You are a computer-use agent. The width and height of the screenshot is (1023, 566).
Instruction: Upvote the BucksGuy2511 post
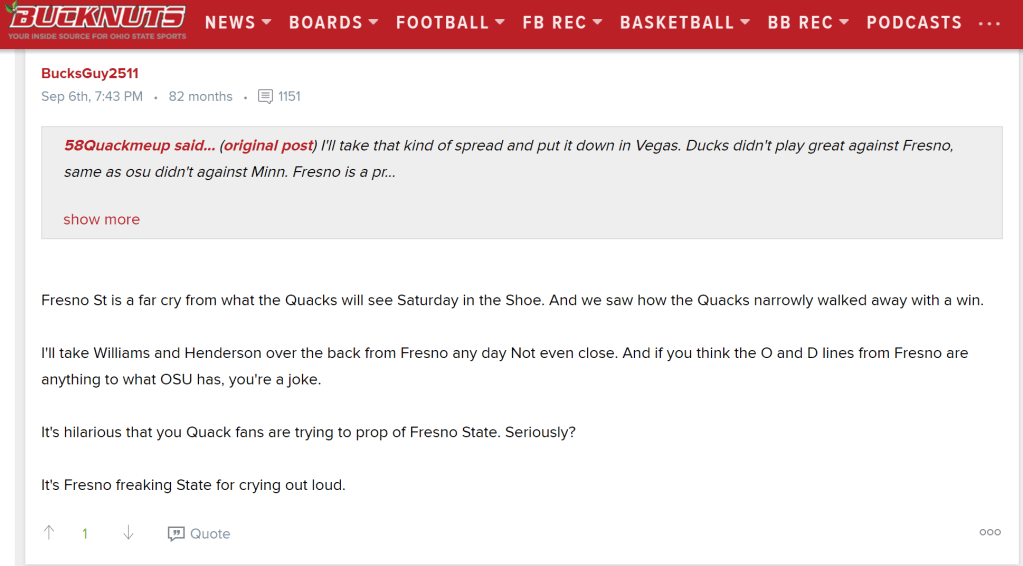pos(49,533)
